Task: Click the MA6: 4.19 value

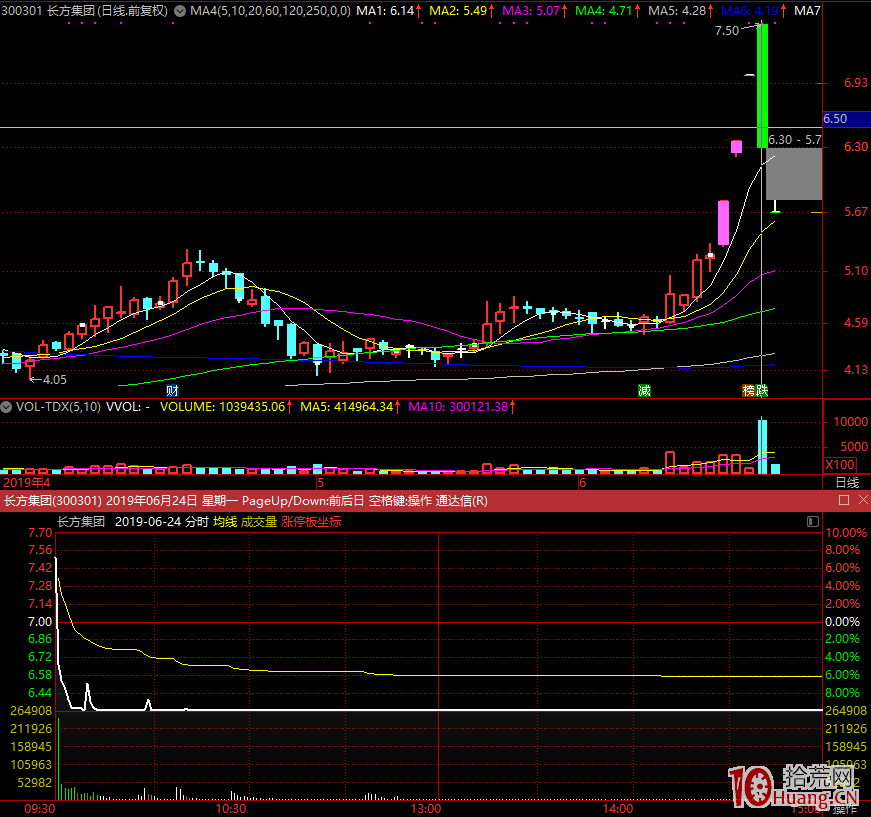Action: (750, 11)
